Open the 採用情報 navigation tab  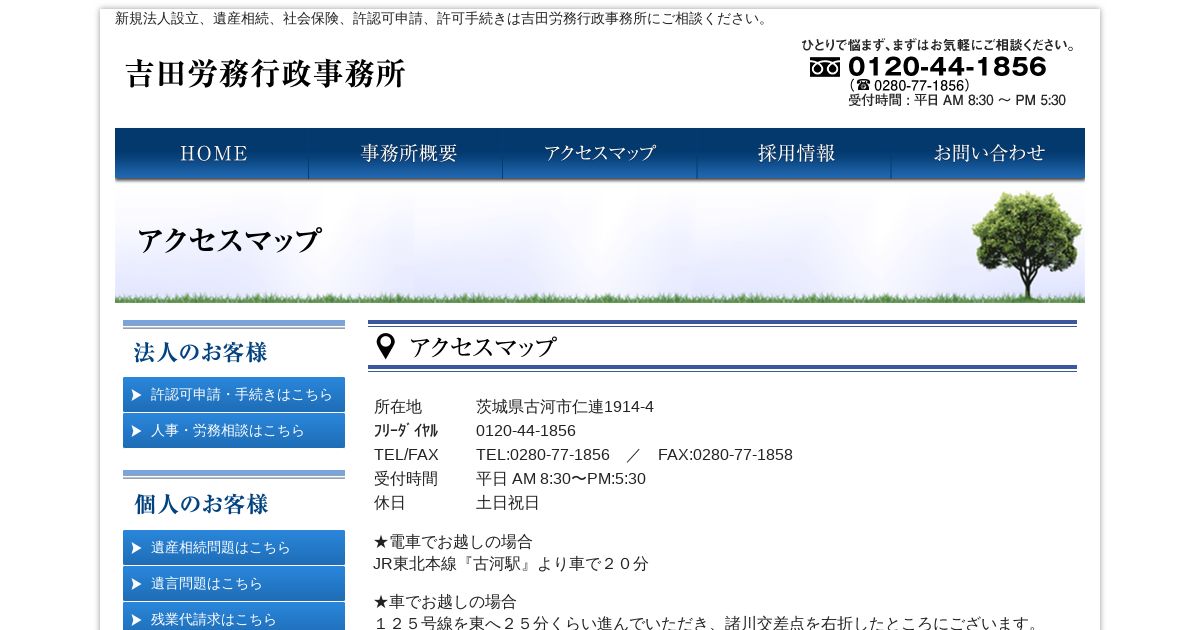pyautogui.click(x=794, y=154)
